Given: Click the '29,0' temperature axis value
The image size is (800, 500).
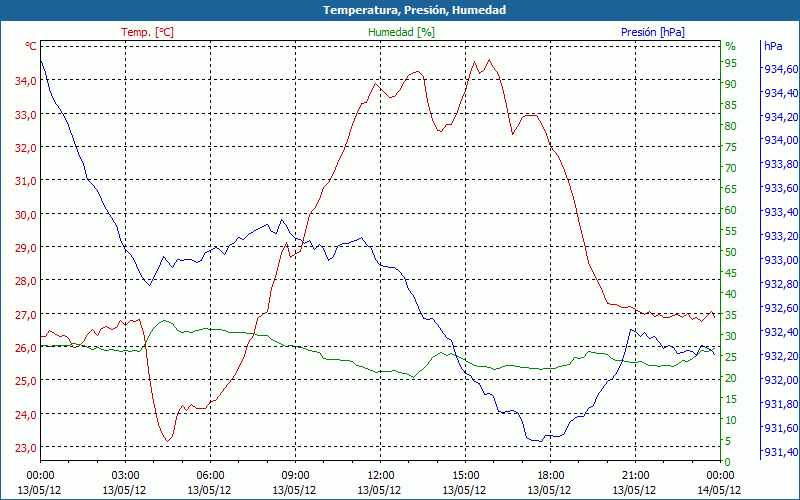Looking at the screenshot, I should click(27, 248).
